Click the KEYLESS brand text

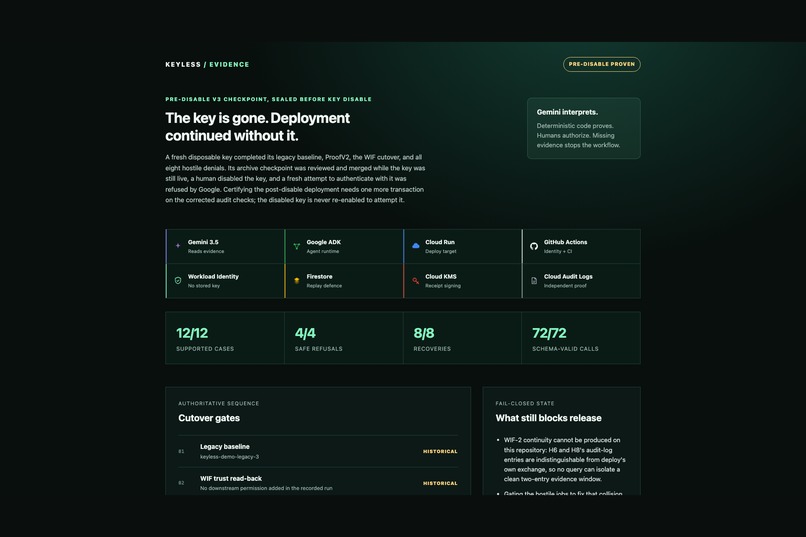coord(183,64)
